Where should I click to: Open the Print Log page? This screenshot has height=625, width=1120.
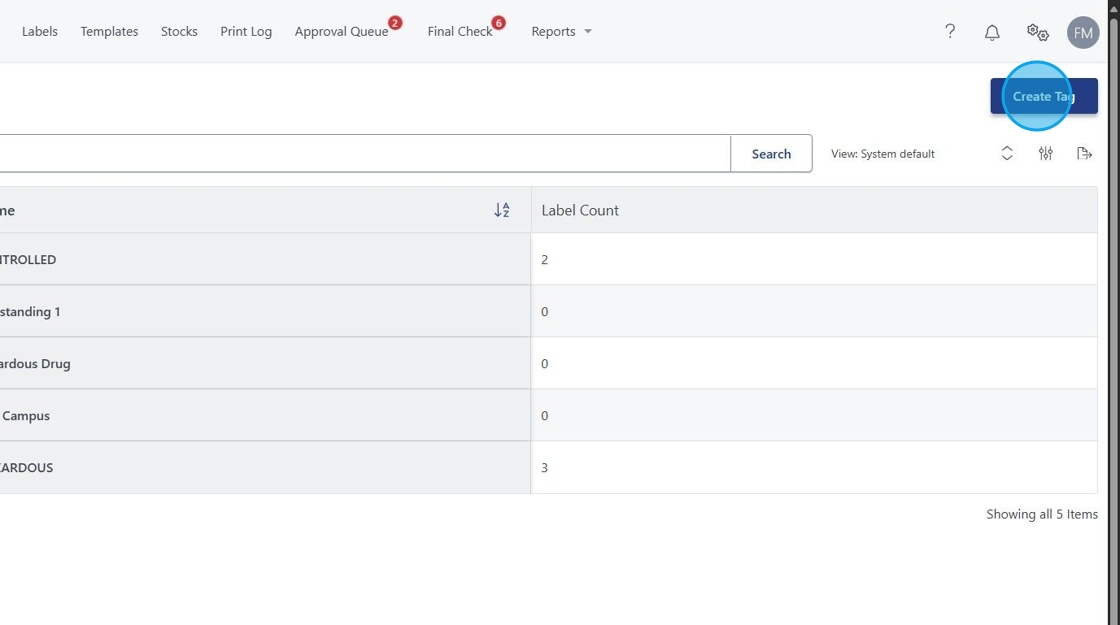coord(246,31)
